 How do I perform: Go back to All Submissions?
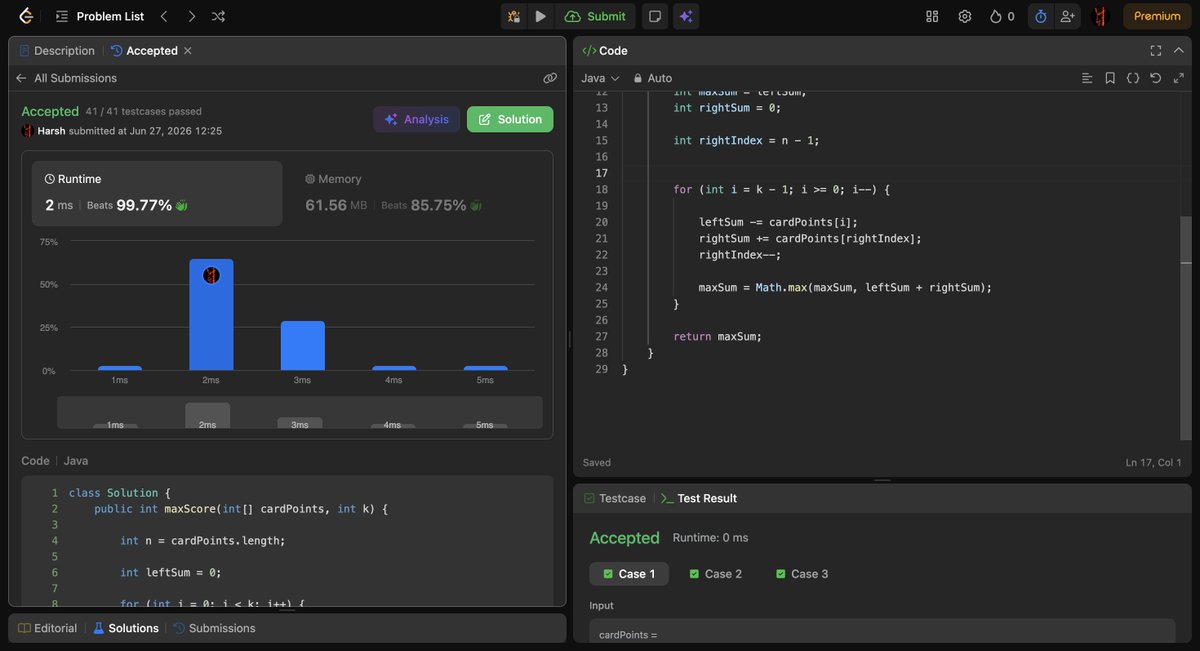[x=66, y=78]
